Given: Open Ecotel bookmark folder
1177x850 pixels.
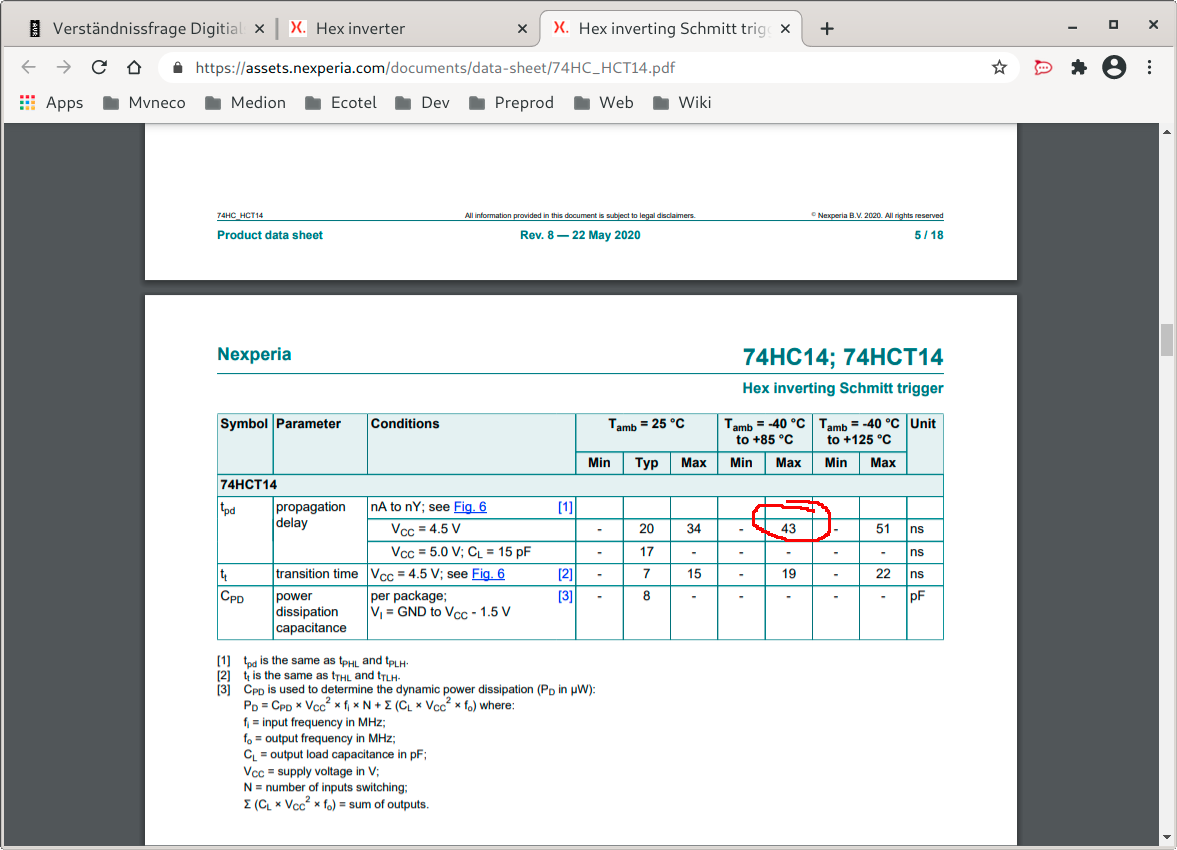Looking at the screenshot, I should 341,103.
